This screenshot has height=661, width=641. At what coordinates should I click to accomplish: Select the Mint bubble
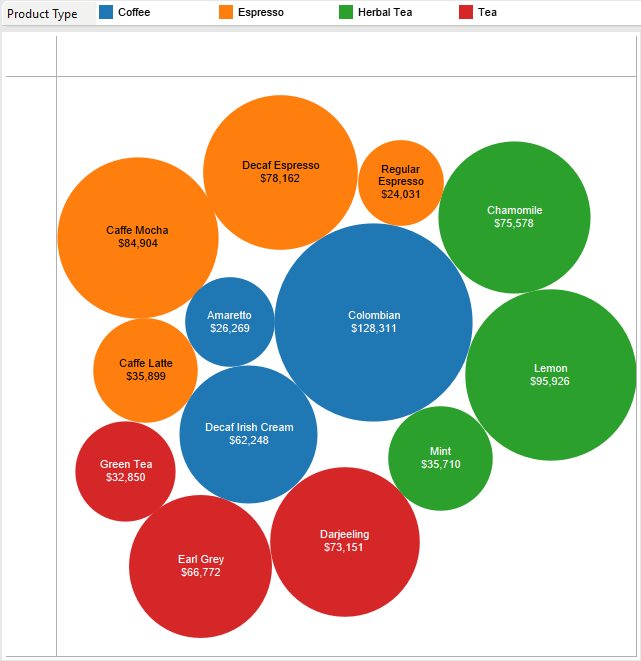[440, 458]
